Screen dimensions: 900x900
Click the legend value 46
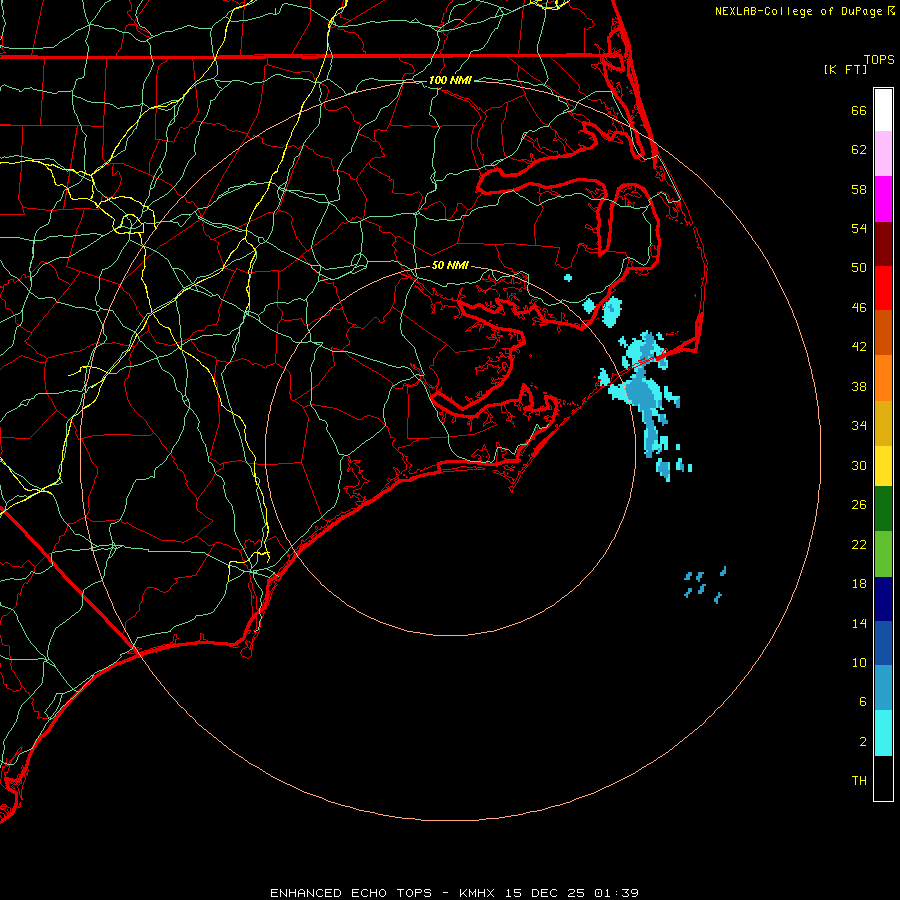859,308
